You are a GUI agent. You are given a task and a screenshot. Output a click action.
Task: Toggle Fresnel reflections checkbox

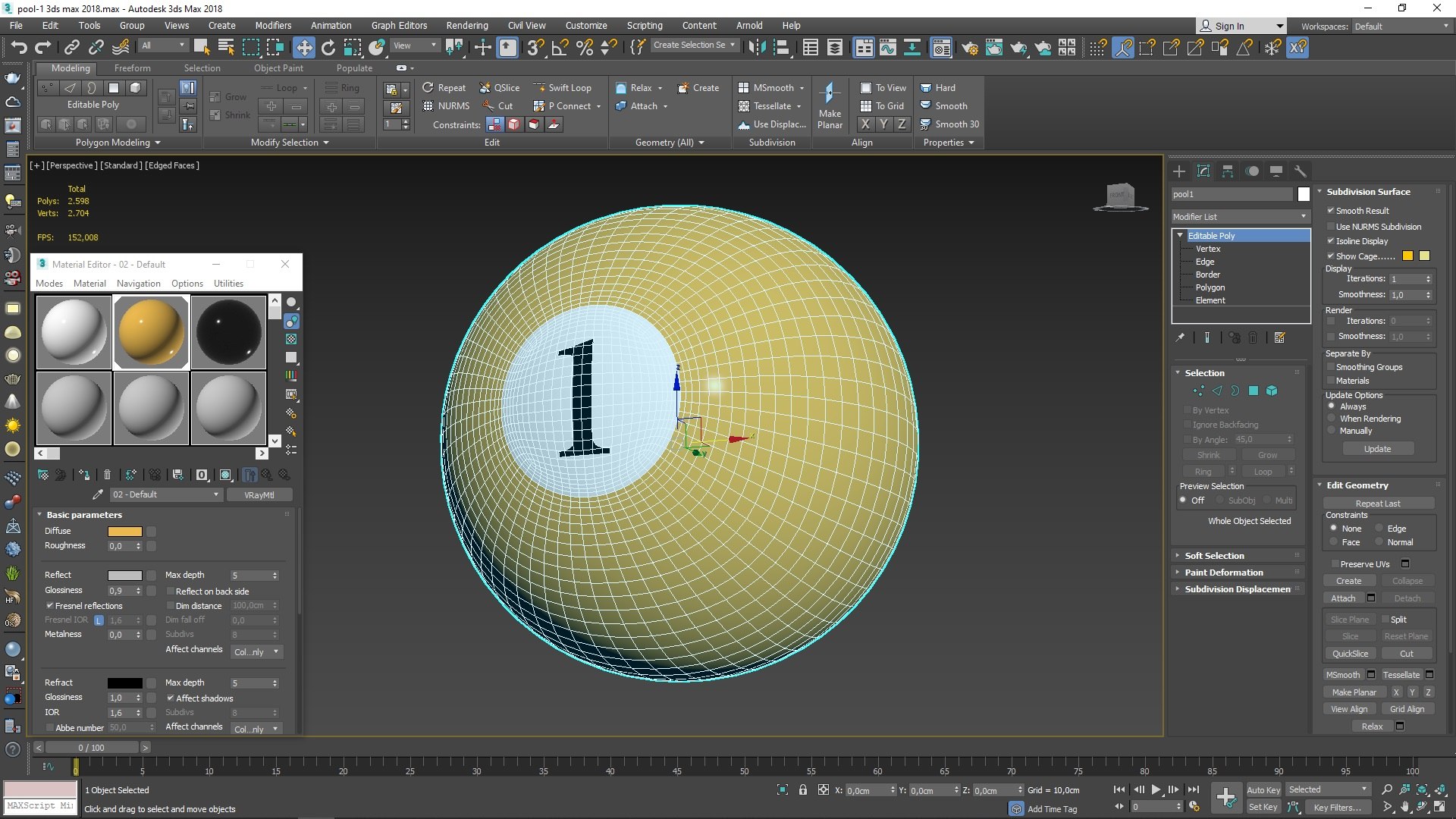click(x=50, y=606)
